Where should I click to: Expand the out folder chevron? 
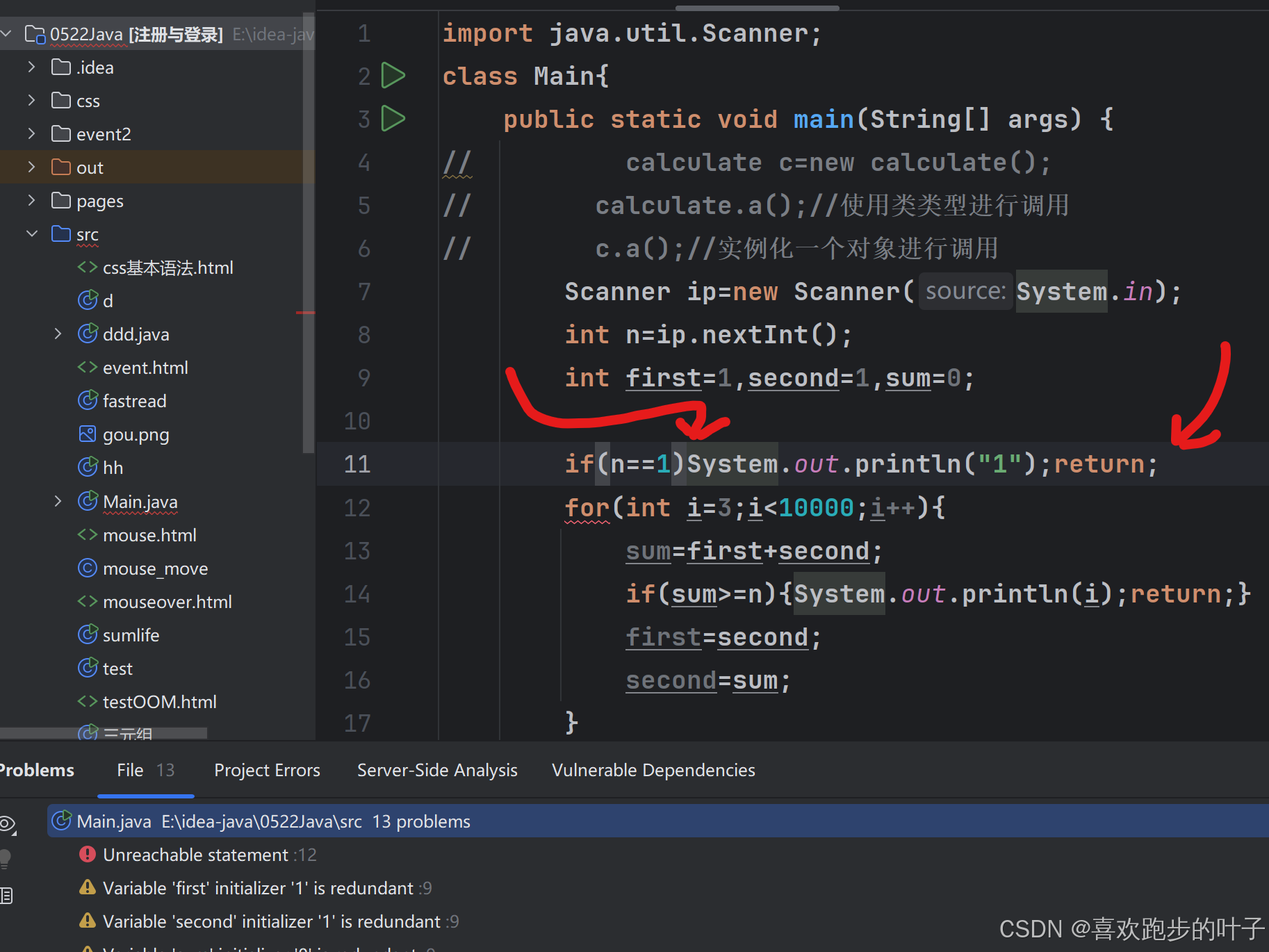[31, 167]
